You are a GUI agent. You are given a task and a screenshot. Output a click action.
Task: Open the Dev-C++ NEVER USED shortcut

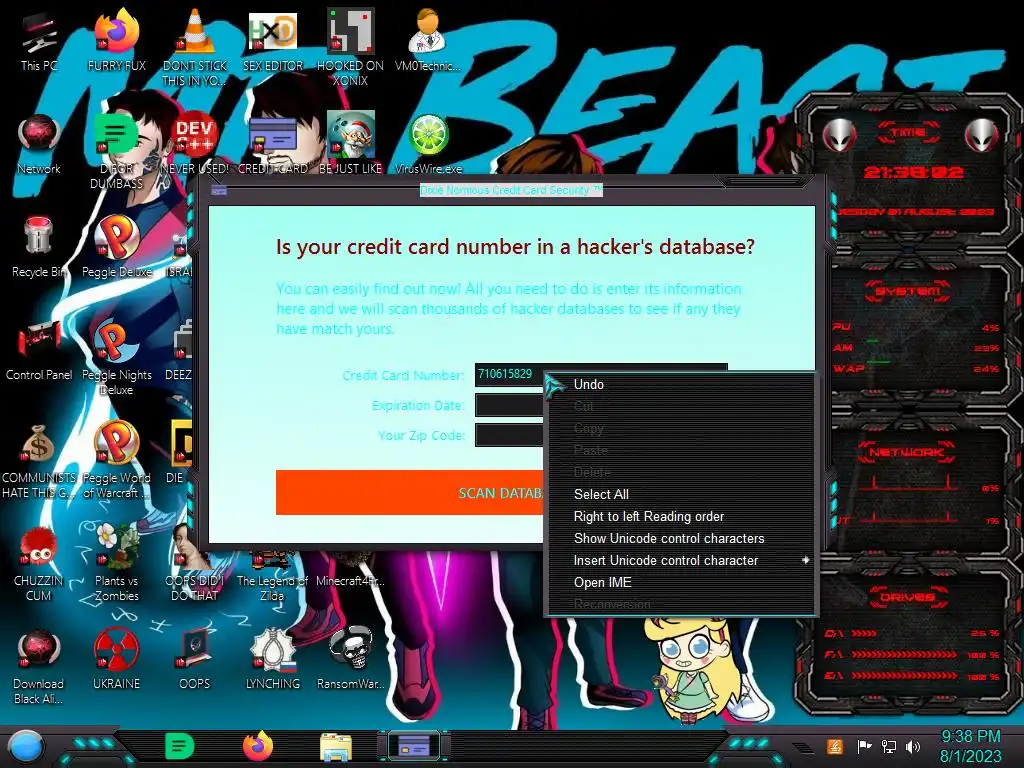(194, 144)
